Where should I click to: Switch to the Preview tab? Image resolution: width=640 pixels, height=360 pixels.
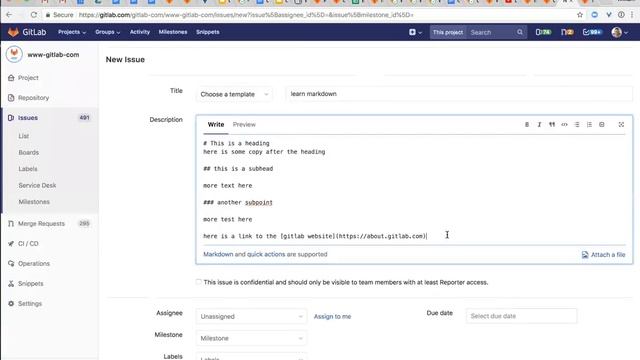point(244,124)
